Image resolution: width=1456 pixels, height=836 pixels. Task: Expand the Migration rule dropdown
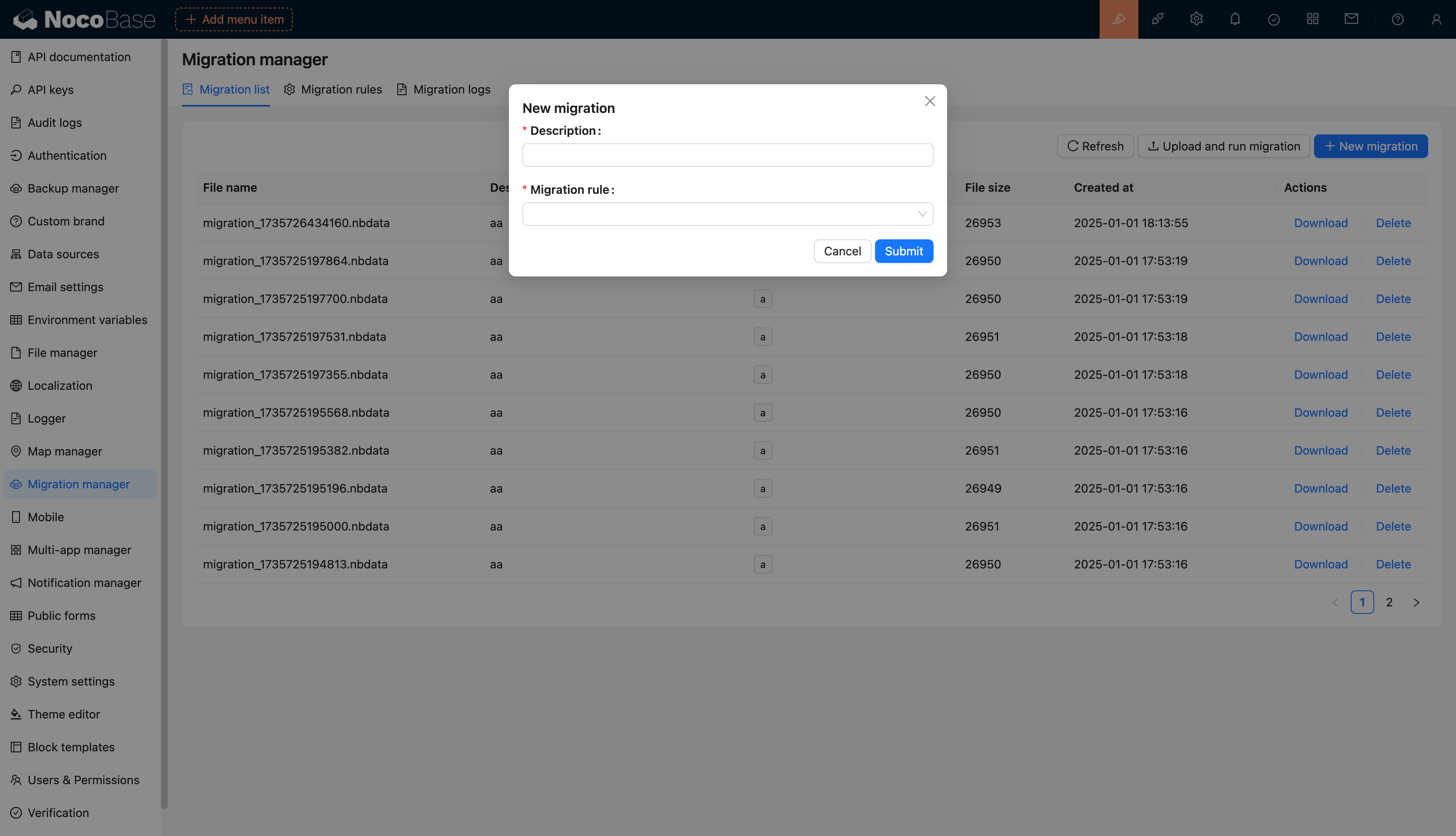(x=727, y=214)
